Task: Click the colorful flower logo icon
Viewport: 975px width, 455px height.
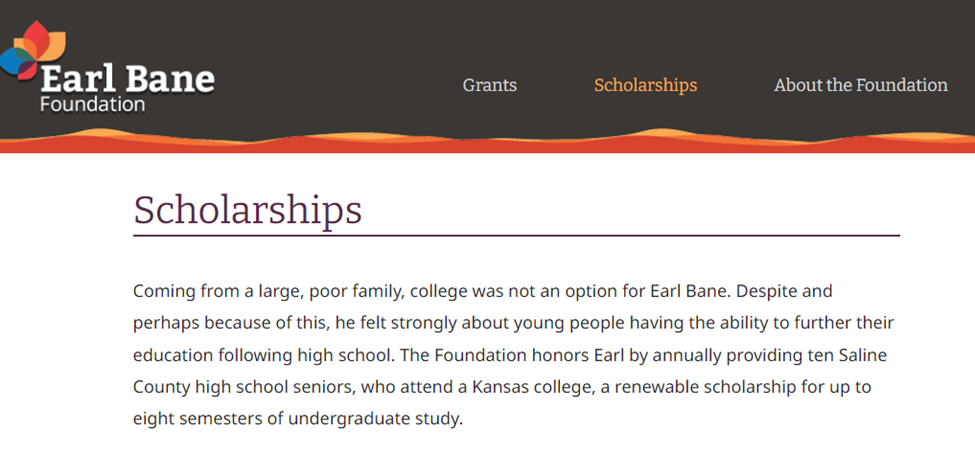Action: (x=31, y=50)
